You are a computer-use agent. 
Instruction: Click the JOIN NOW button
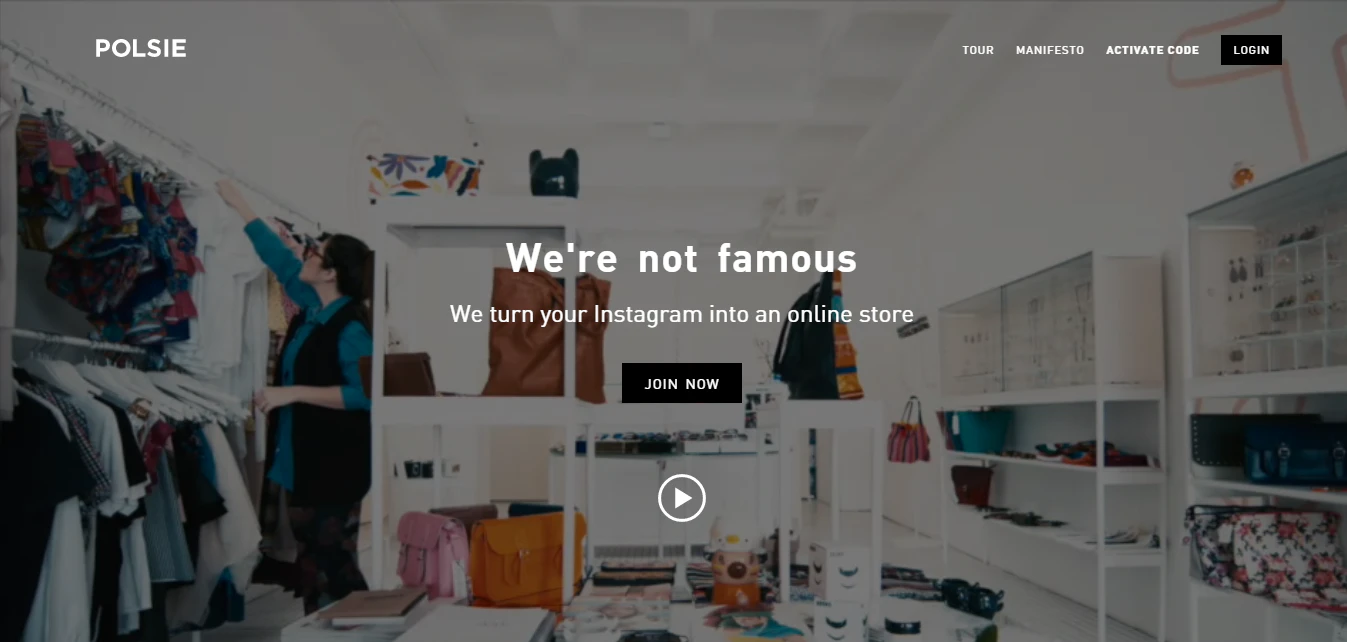point(682,383)
